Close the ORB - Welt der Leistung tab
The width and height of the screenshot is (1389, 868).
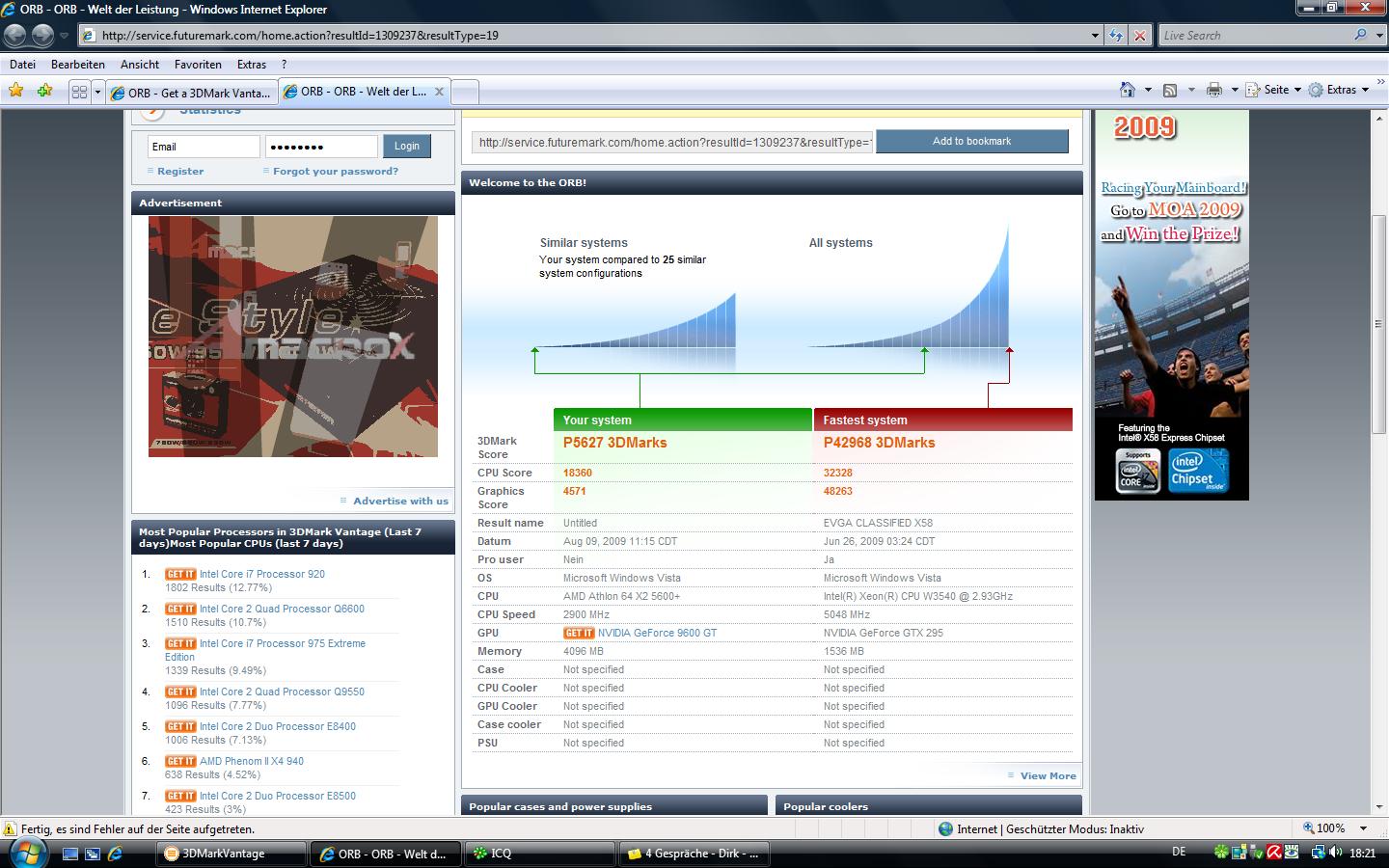(x=439, y=92)
